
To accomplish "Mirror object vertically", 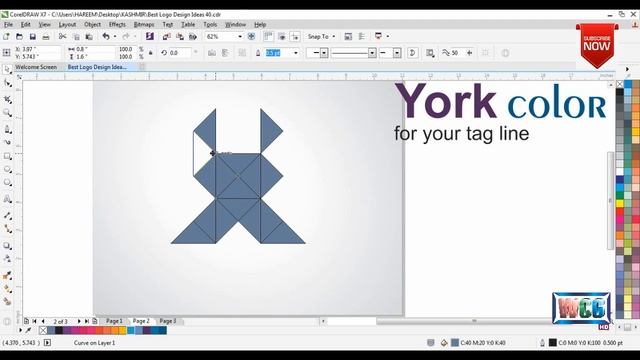I will point(225,53).
